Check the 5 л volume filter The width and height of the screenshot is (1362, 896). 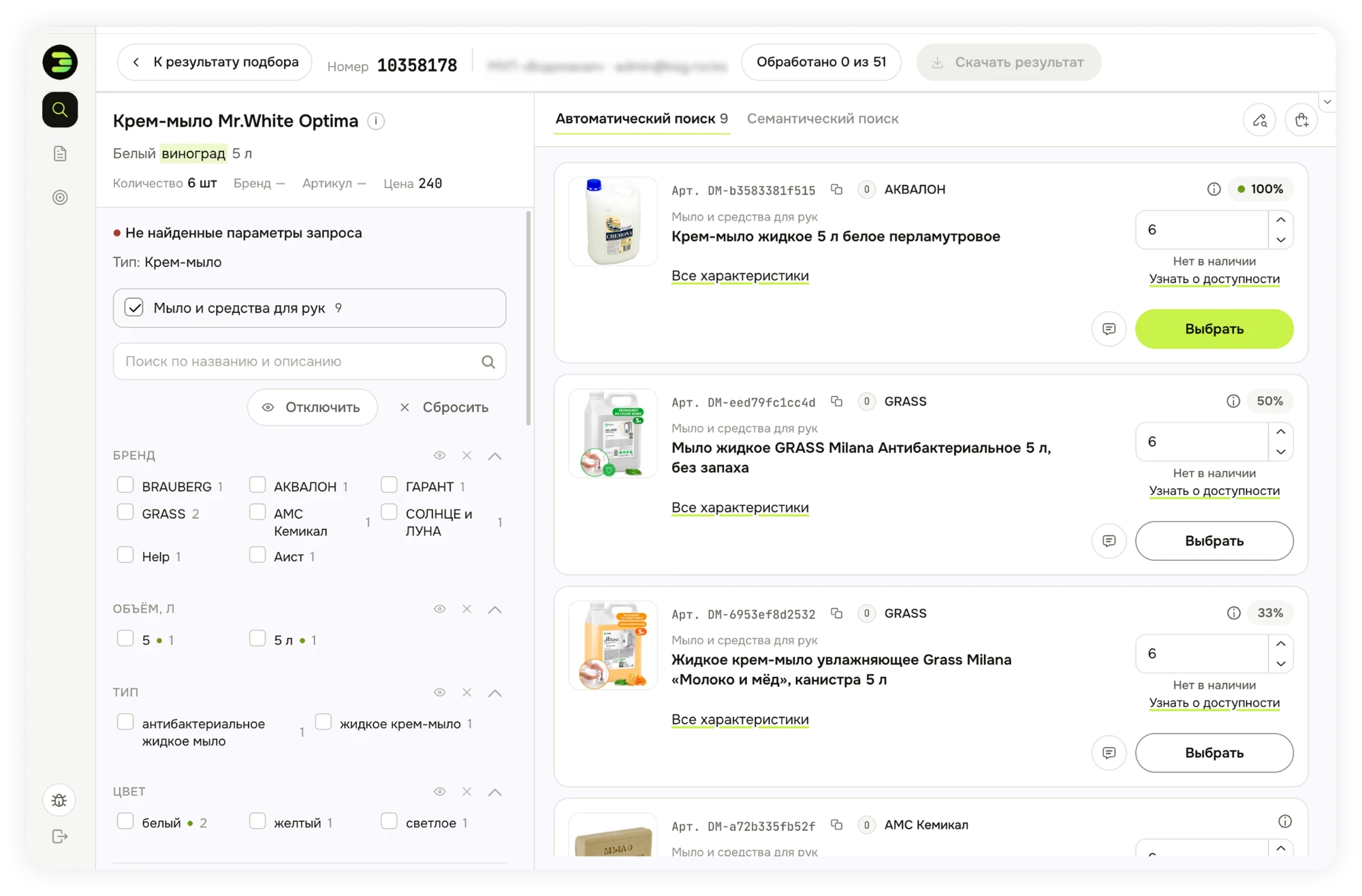257,638
